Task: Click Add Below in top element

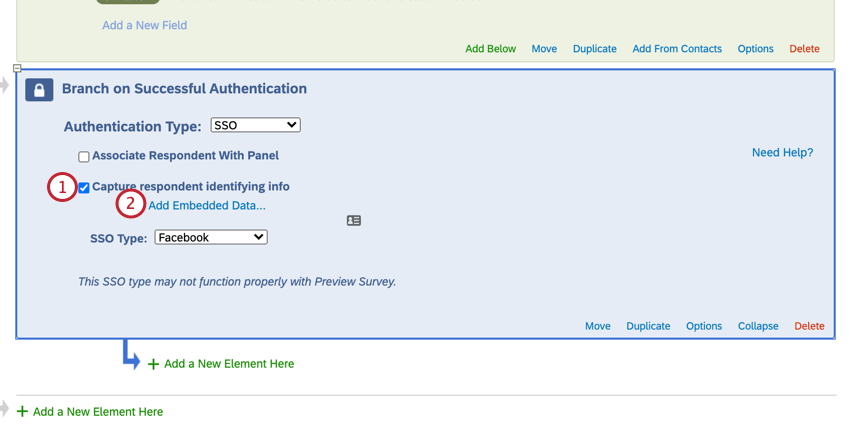Action: click(490, 49)
